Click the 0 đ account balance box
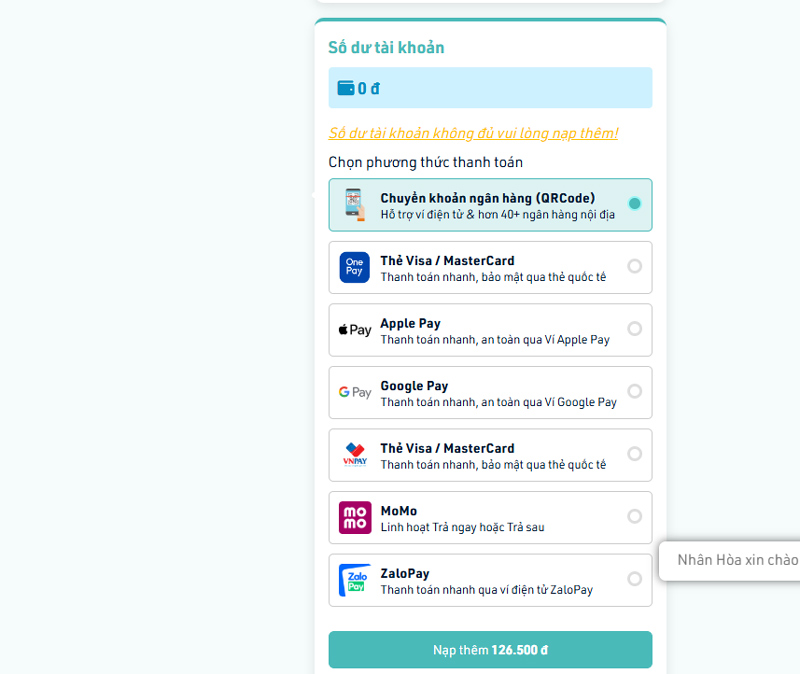Viewport: 800px width, 674px height. (490, 88)
